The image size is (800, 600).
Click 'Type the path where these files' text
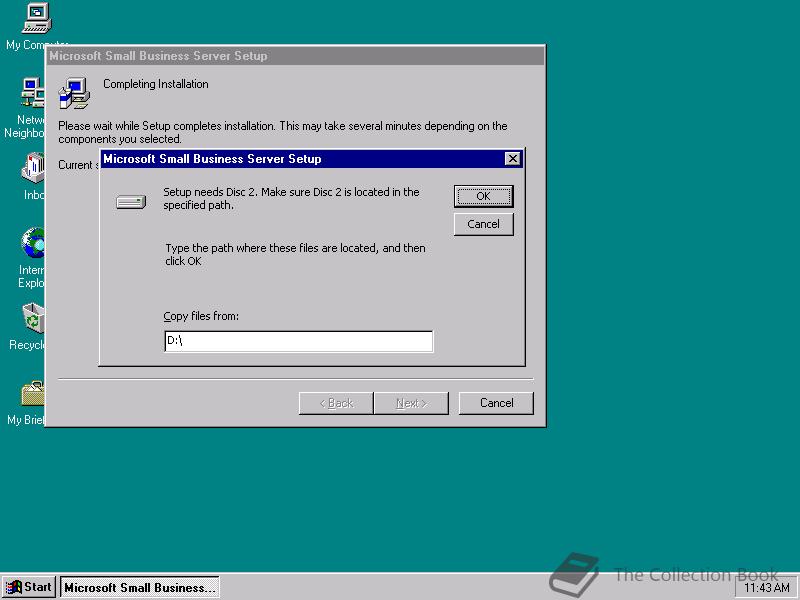[295, 254]
